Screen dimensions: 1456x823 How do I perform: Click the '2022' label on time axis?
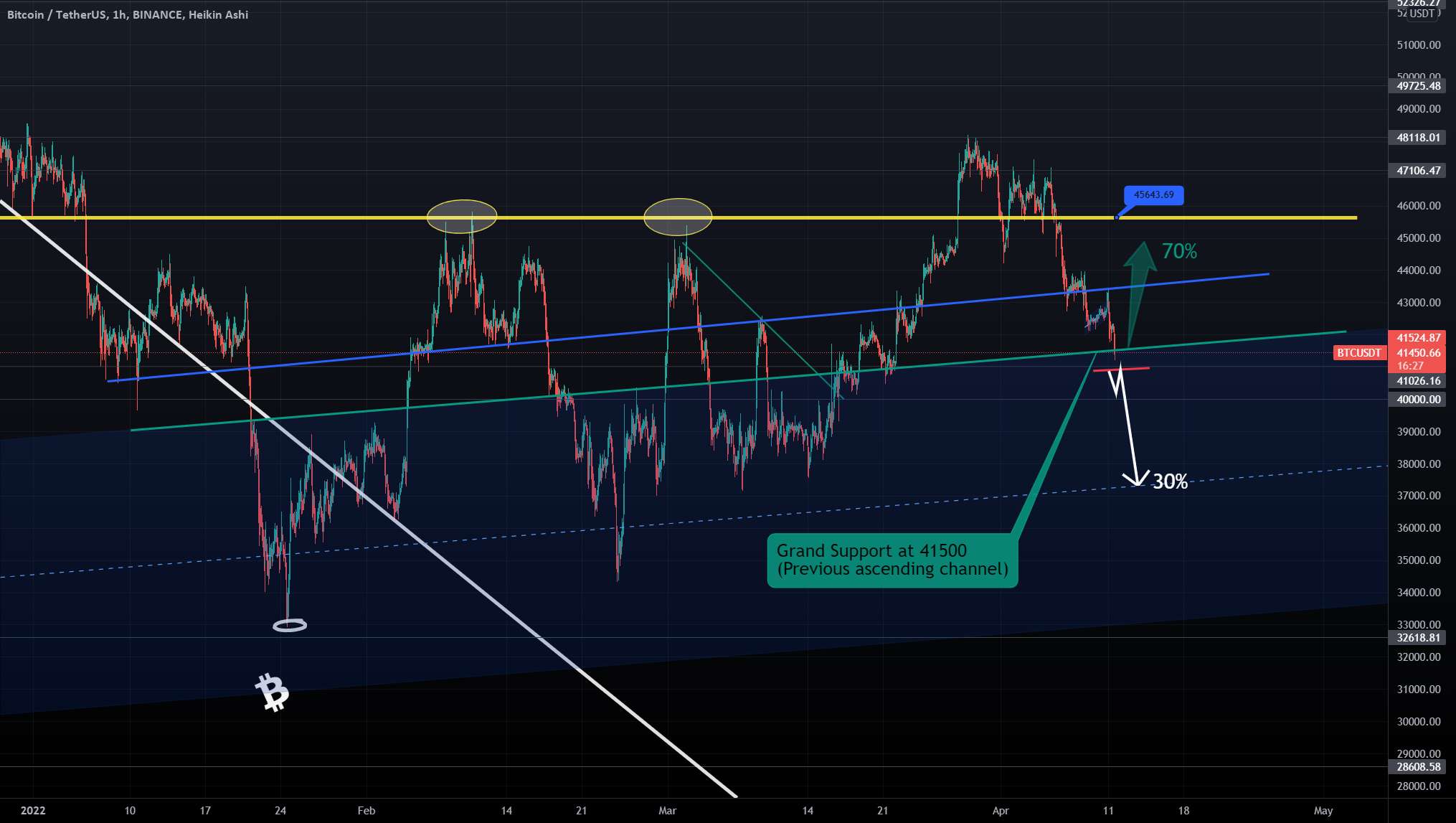pyautogui.click(x=33, y=811)
